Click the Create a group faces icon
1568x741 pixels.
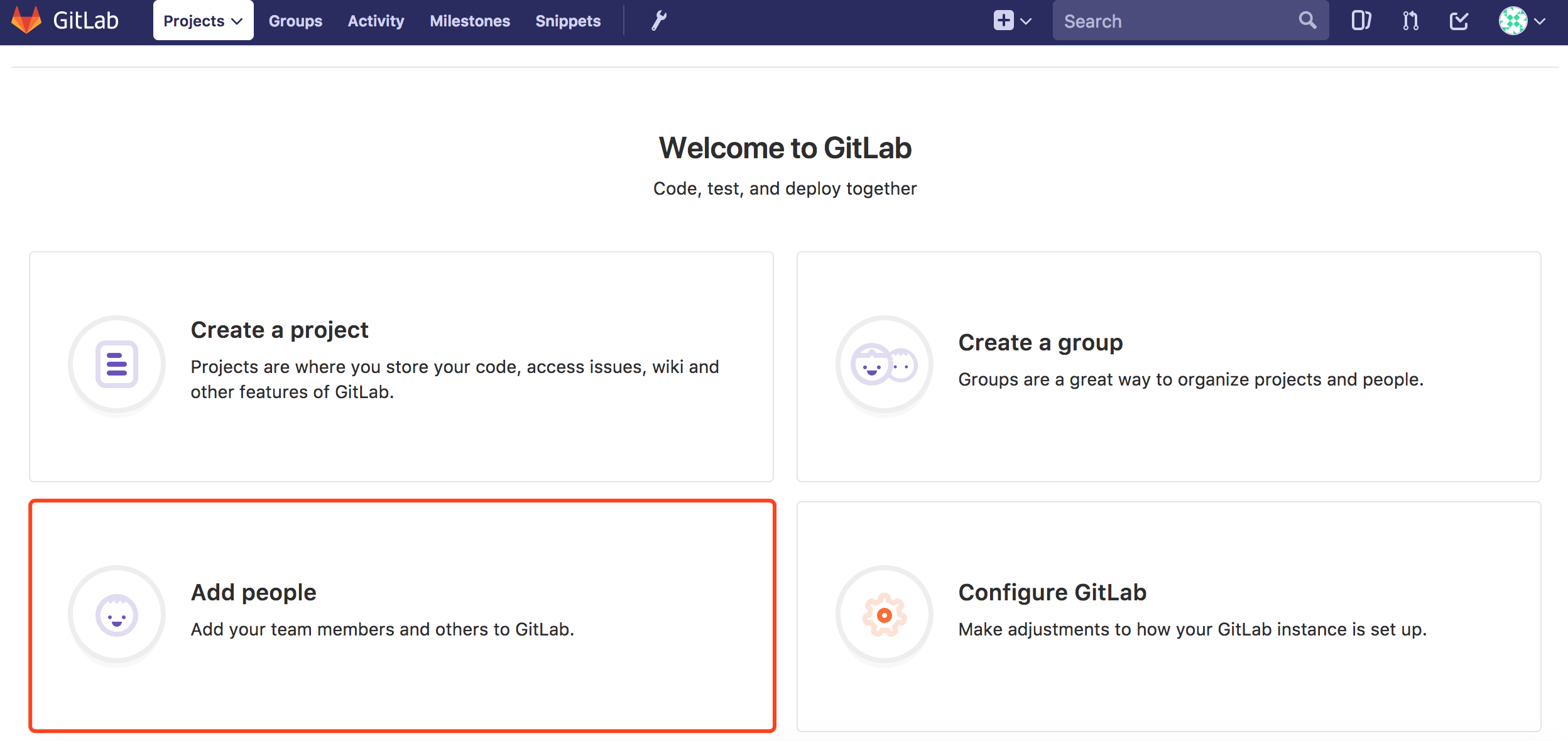[x=885, y=364]
